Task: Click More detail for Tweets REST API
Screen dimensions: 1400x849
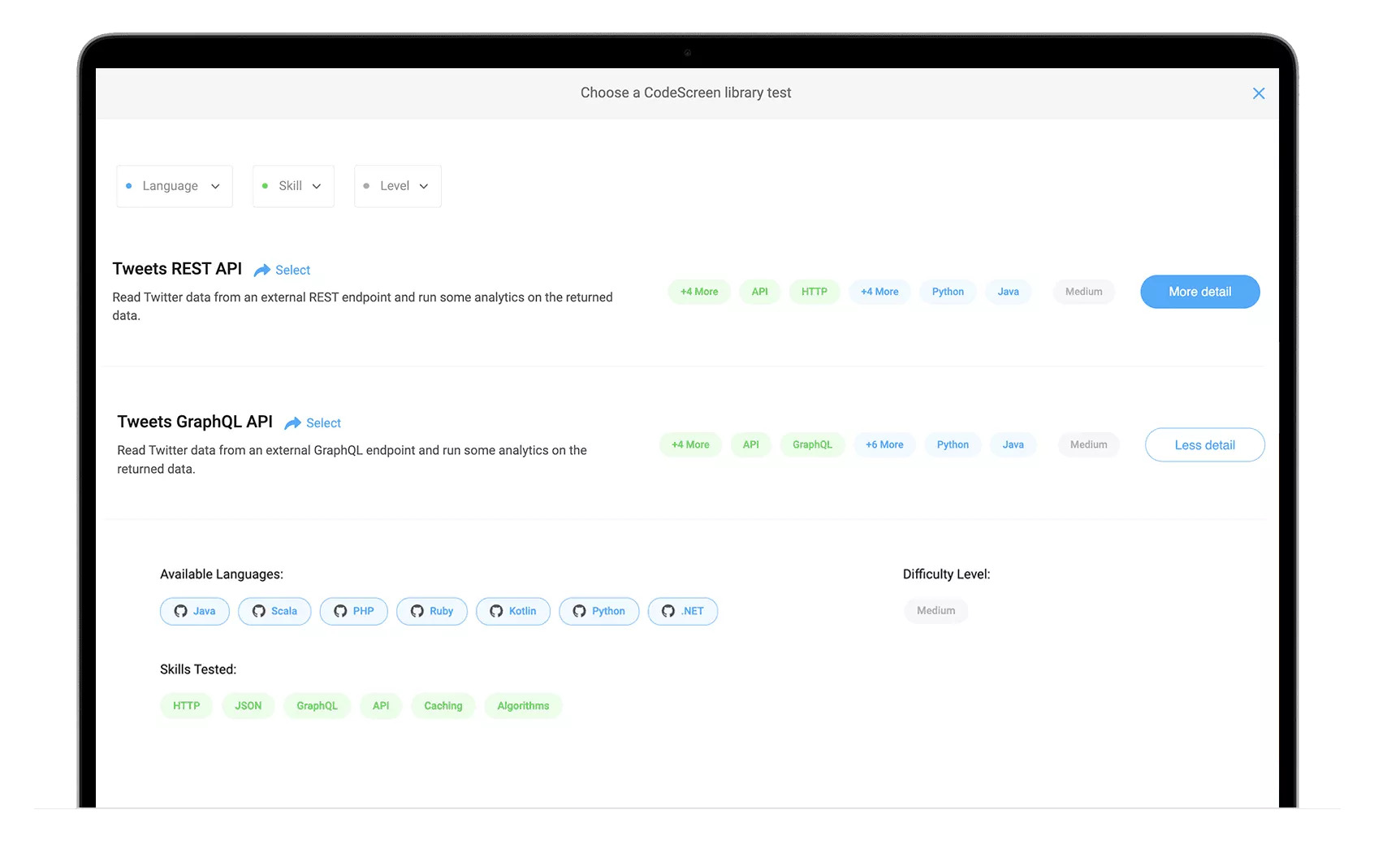Action: click(x=1199, y=292)
